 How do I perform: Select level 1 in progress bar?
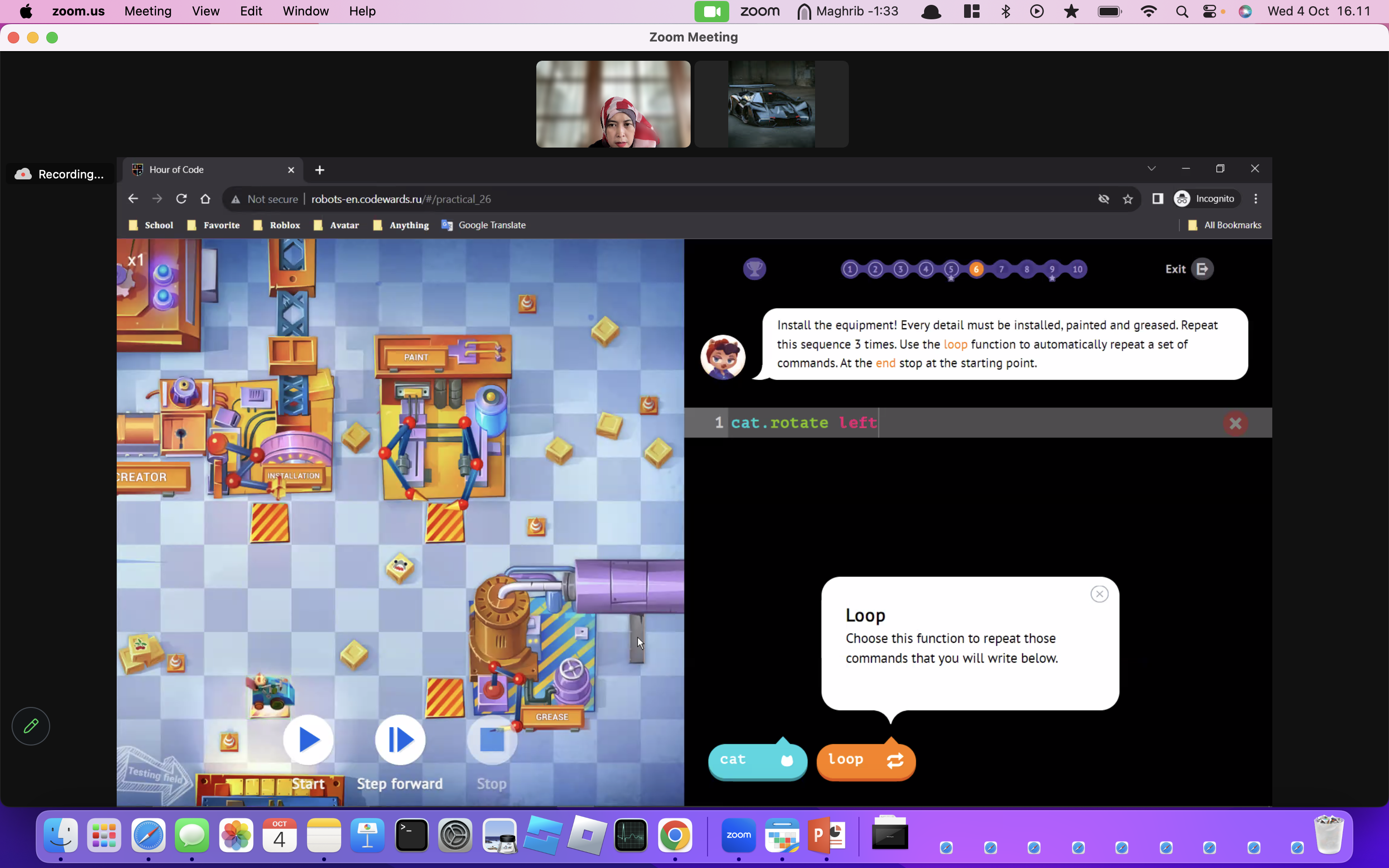coord(850,269)
